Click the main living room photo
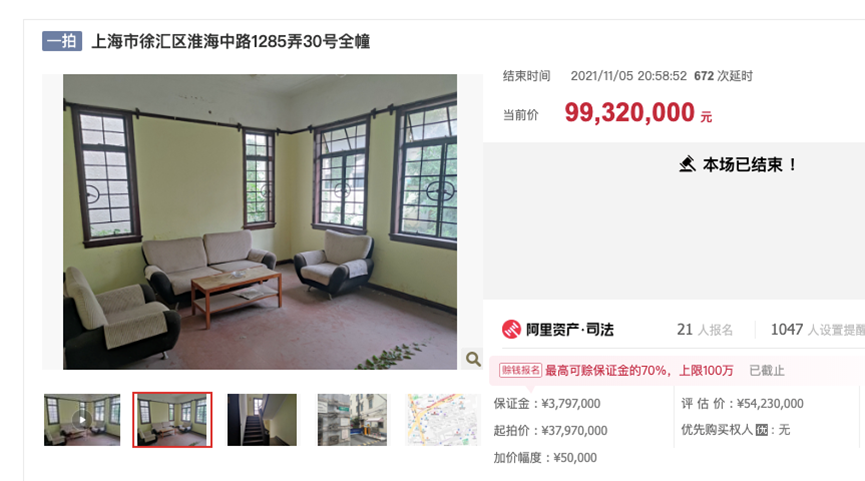Screen dimensions: 865x481 260,222
